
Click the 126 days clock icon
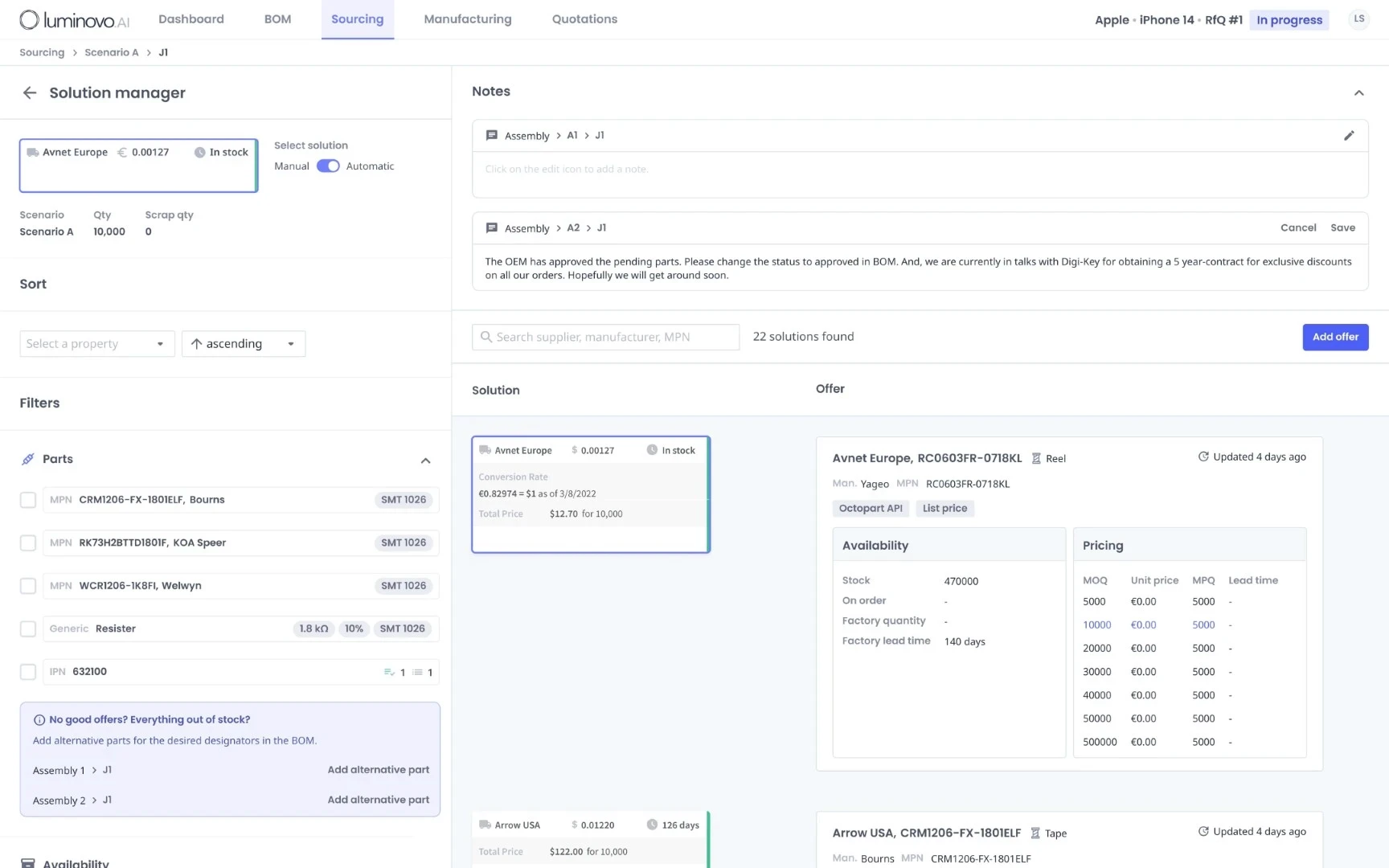pyautogui.click(x=652, y=825)
